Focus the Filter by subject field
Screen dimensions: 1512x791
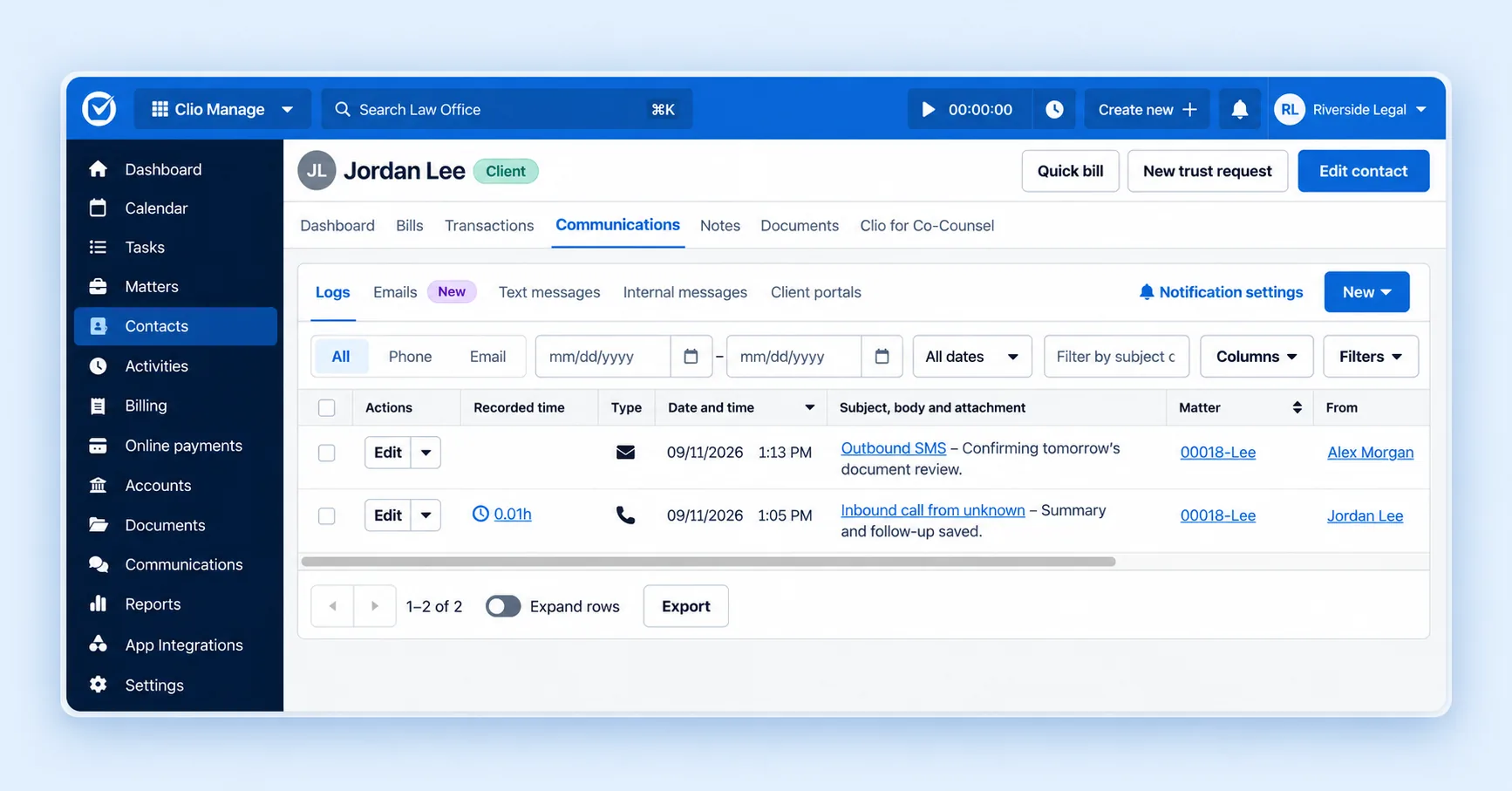[1117, 357]
